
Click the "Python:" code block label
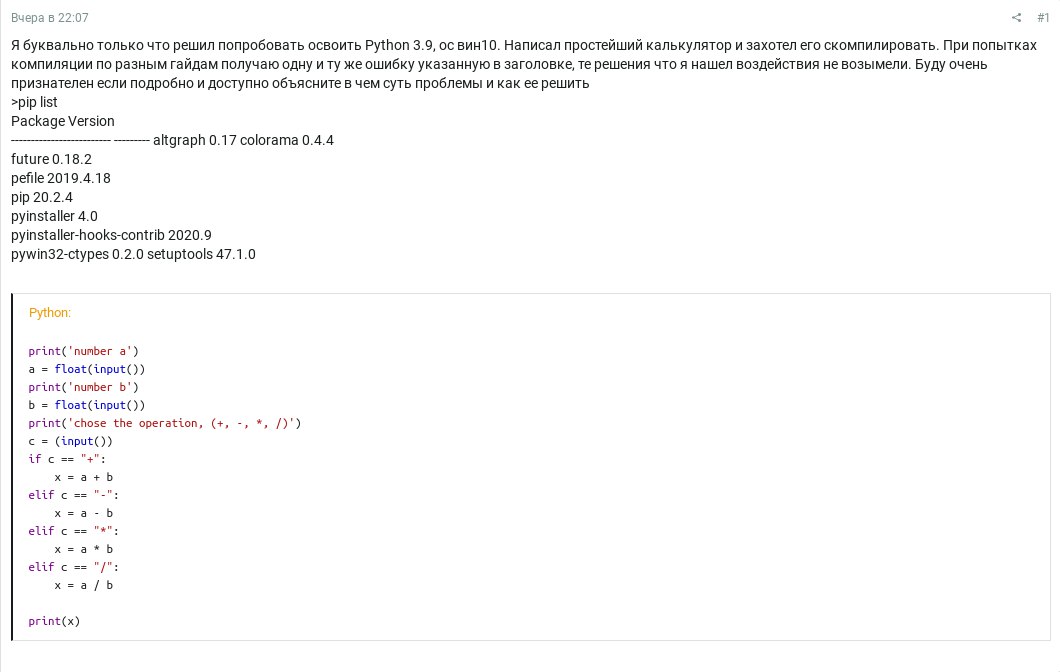50,313
